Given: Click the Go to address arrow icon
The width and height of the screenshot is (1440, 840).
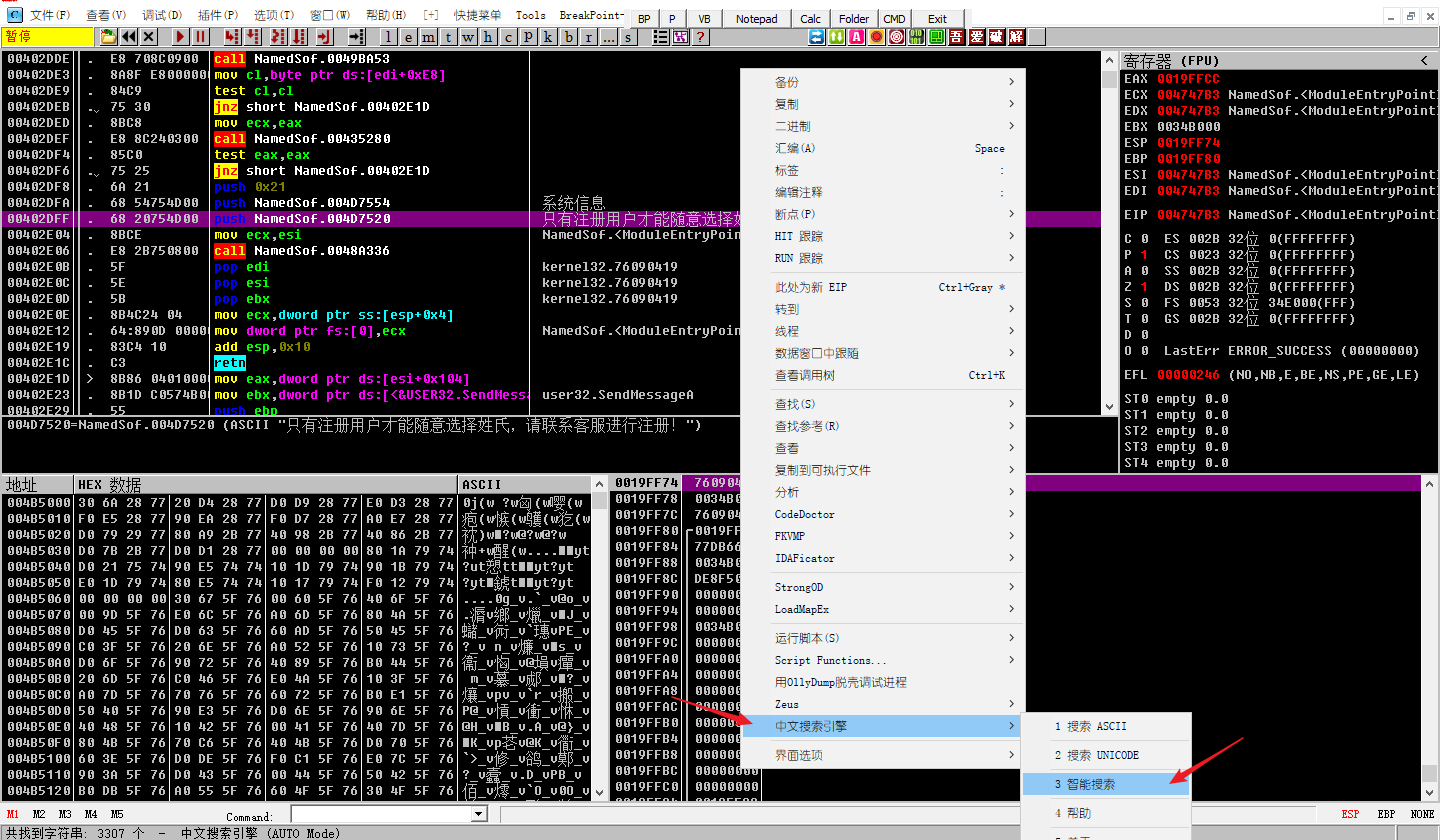Looking at the screenshot, I should (357, 37).
